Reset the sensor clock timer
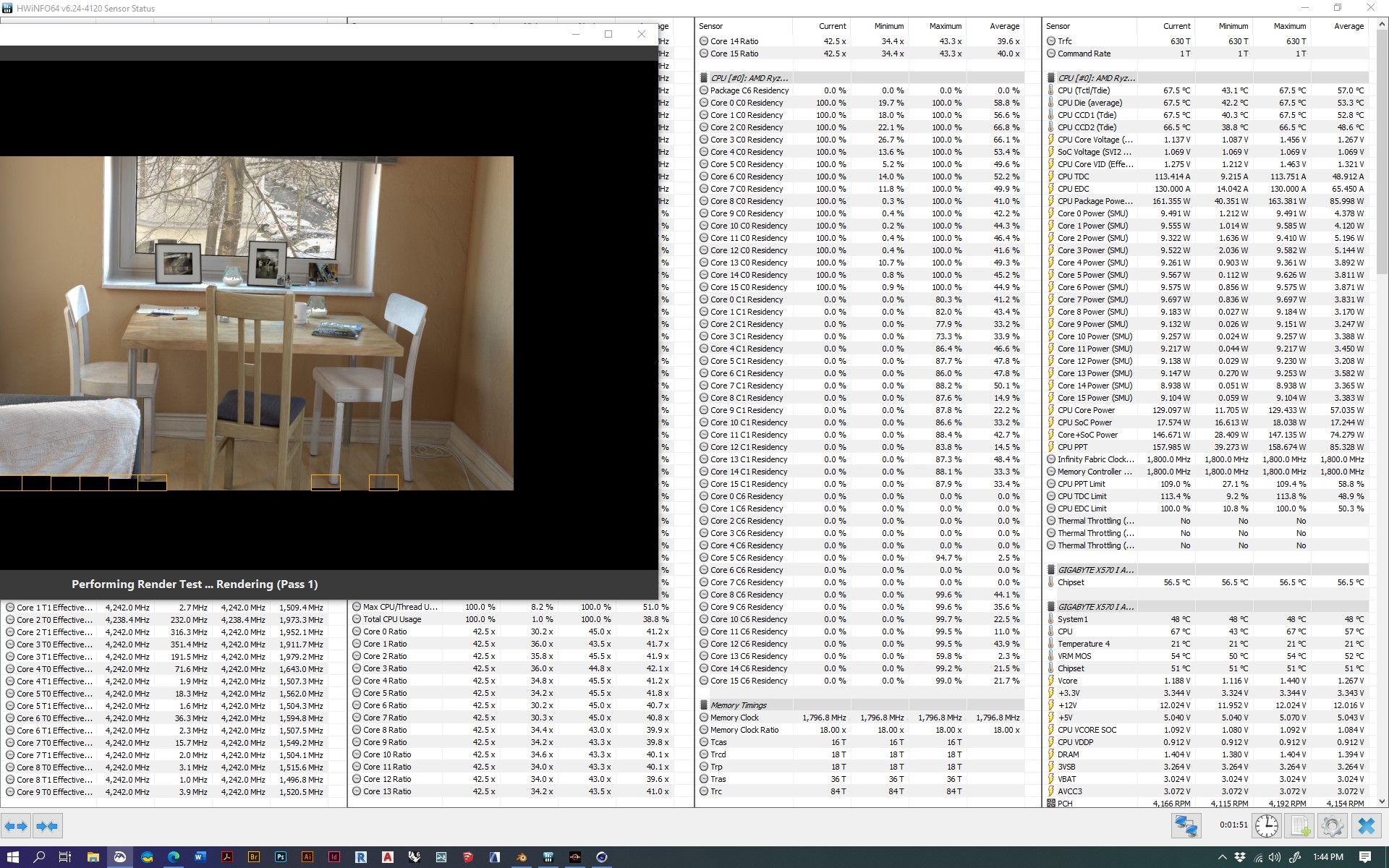Screen dimensions: 1389x868 [1266, 825]
